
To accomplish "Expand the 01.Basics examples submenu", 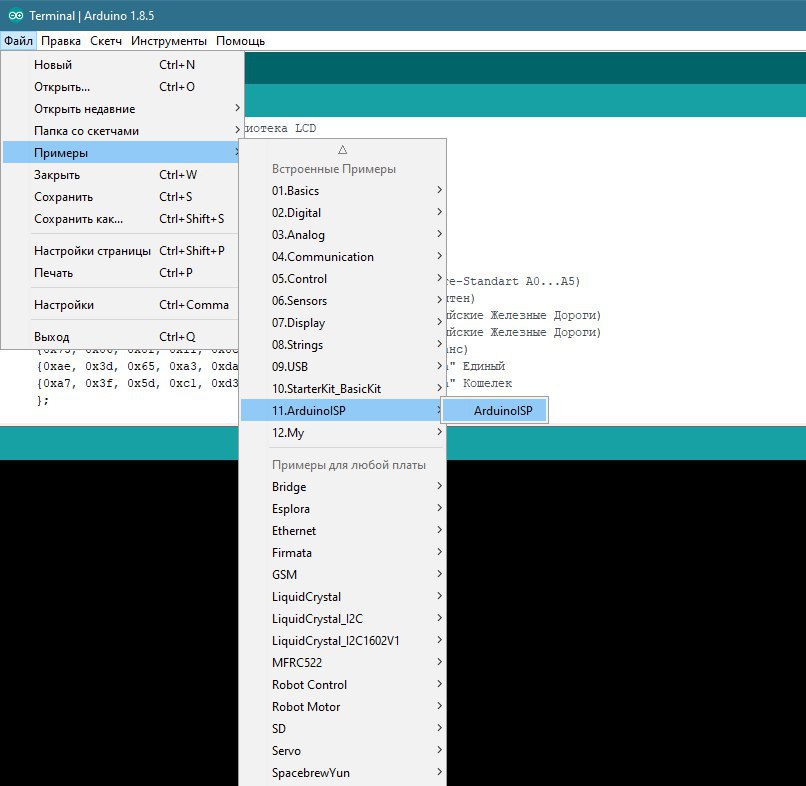I will (x=342, y=191).
